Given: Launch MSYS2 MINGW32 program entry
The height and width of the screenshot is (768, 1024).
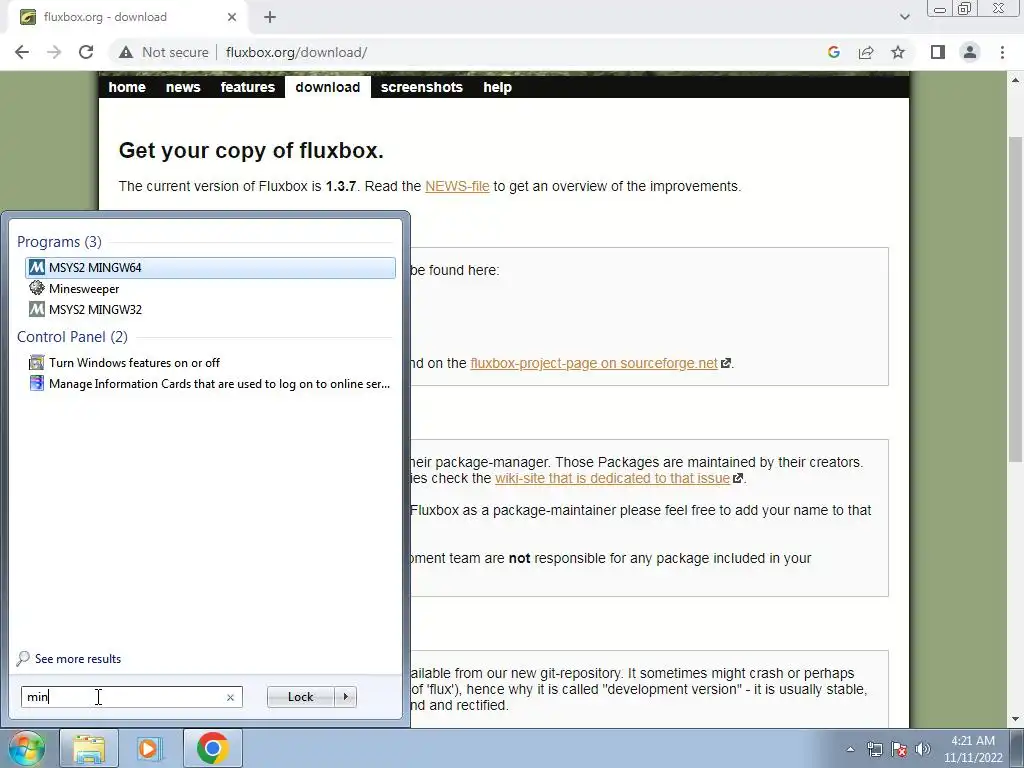Looking at the screenshot, I should point(210,310).
